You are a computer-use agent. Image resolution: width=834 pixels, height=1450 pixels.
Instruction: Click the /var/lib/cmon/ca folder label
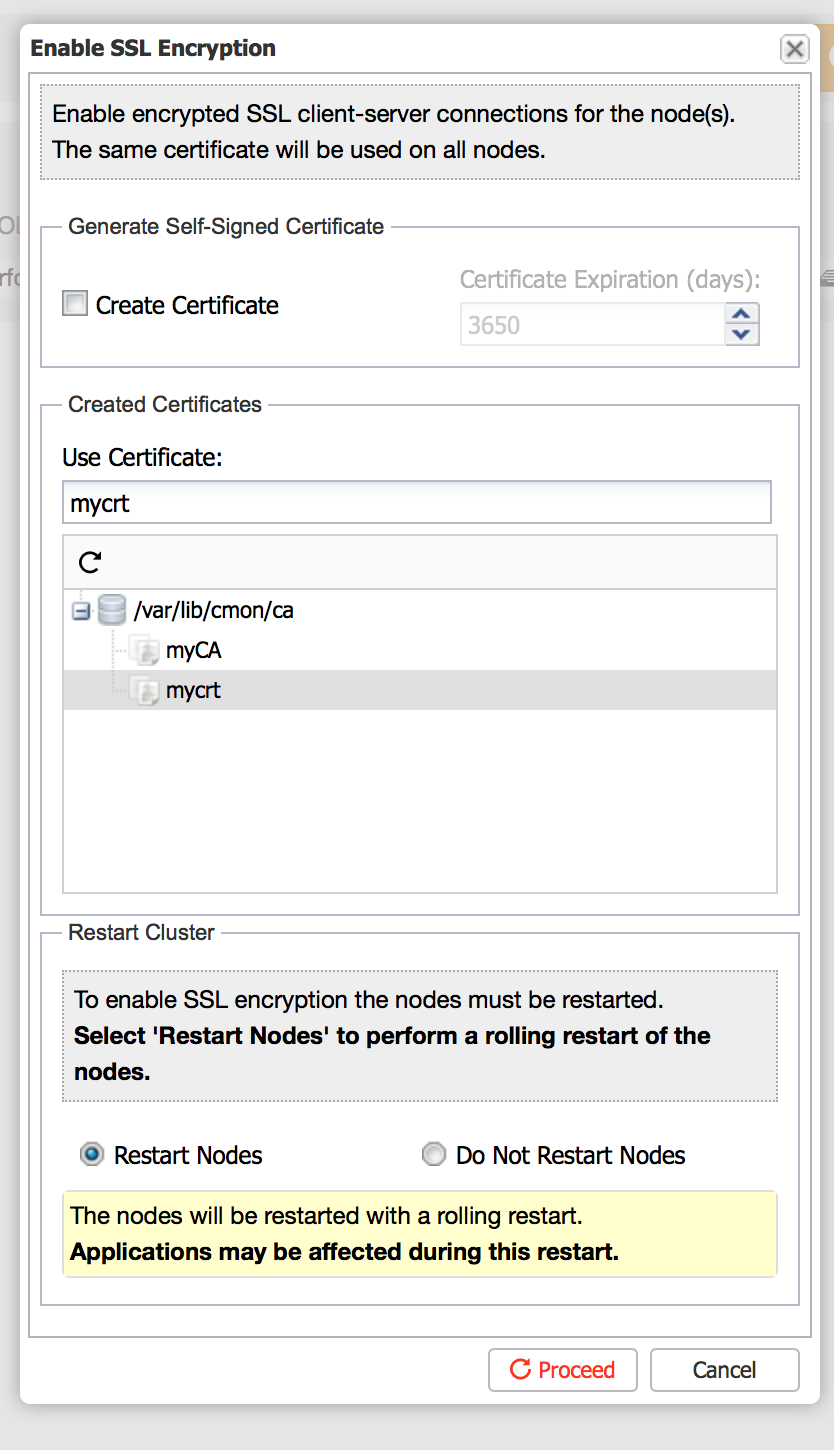pos(214,610)
